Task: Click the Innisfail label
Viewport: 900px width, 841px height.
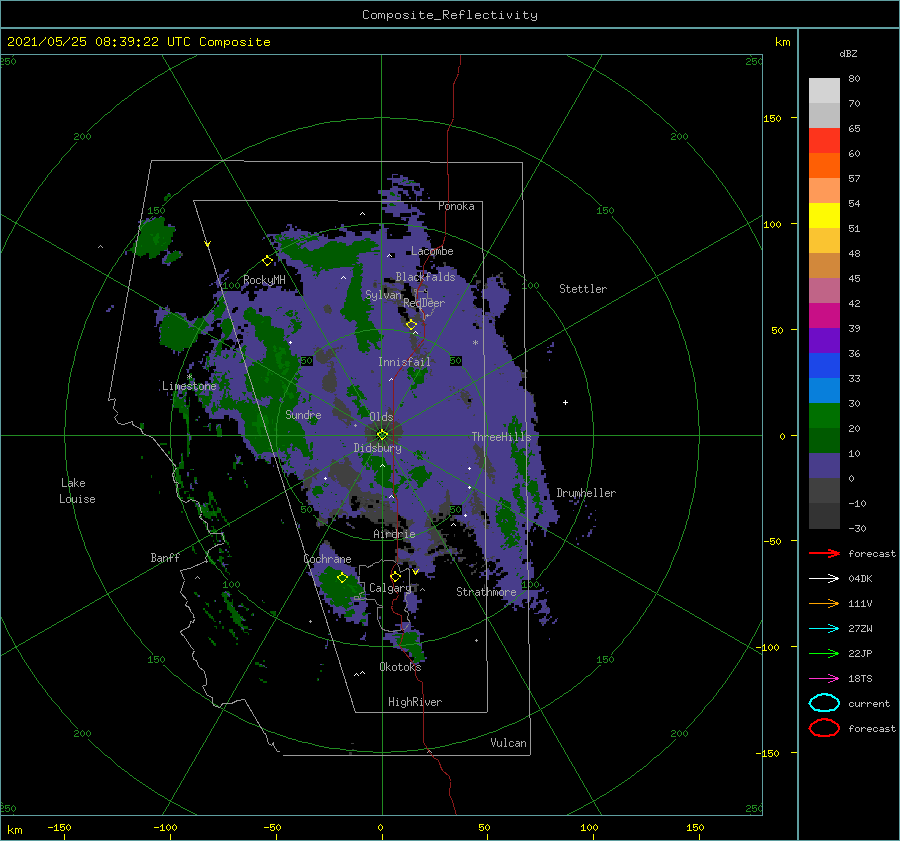Action: (404, 362)
